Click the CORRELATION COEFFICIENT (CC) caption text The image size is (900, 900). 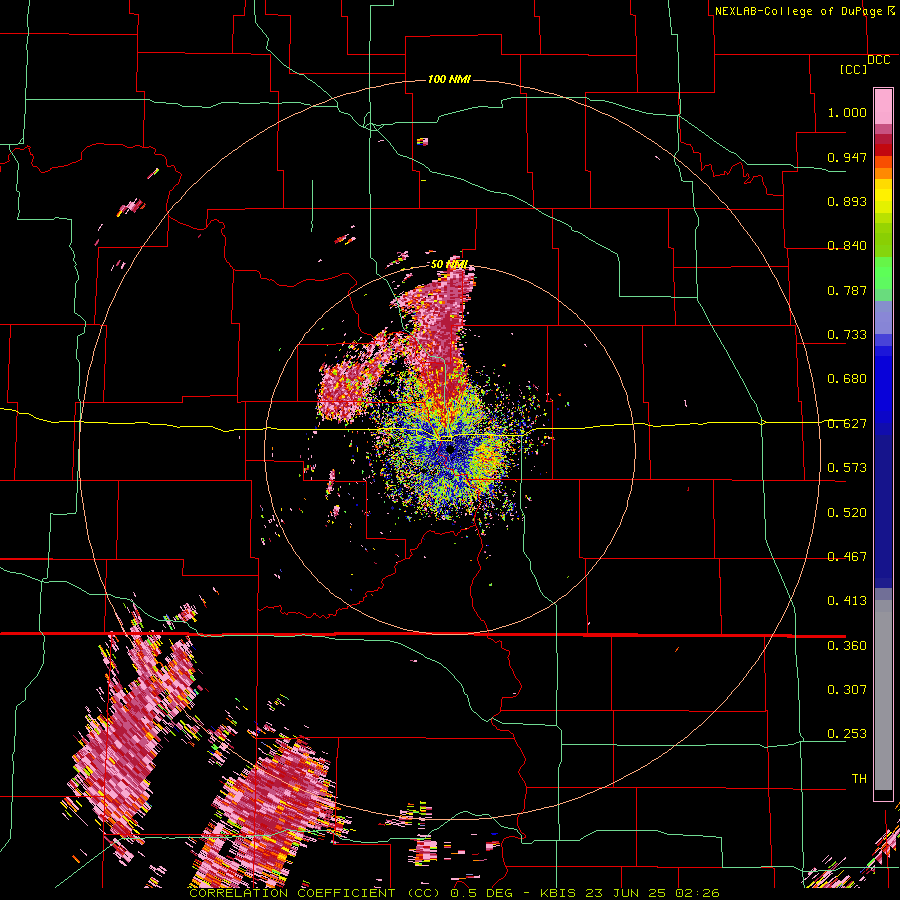tap(316, 893)
